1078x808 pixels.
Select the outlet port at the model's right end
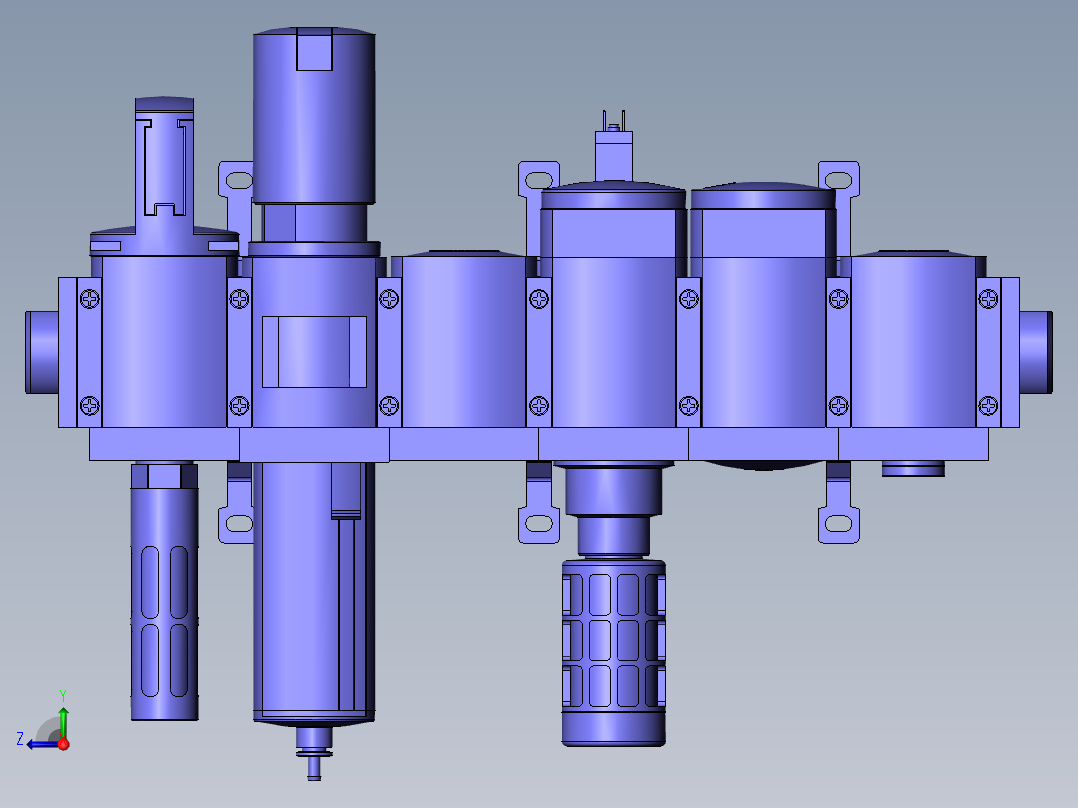click(1036, 352)
